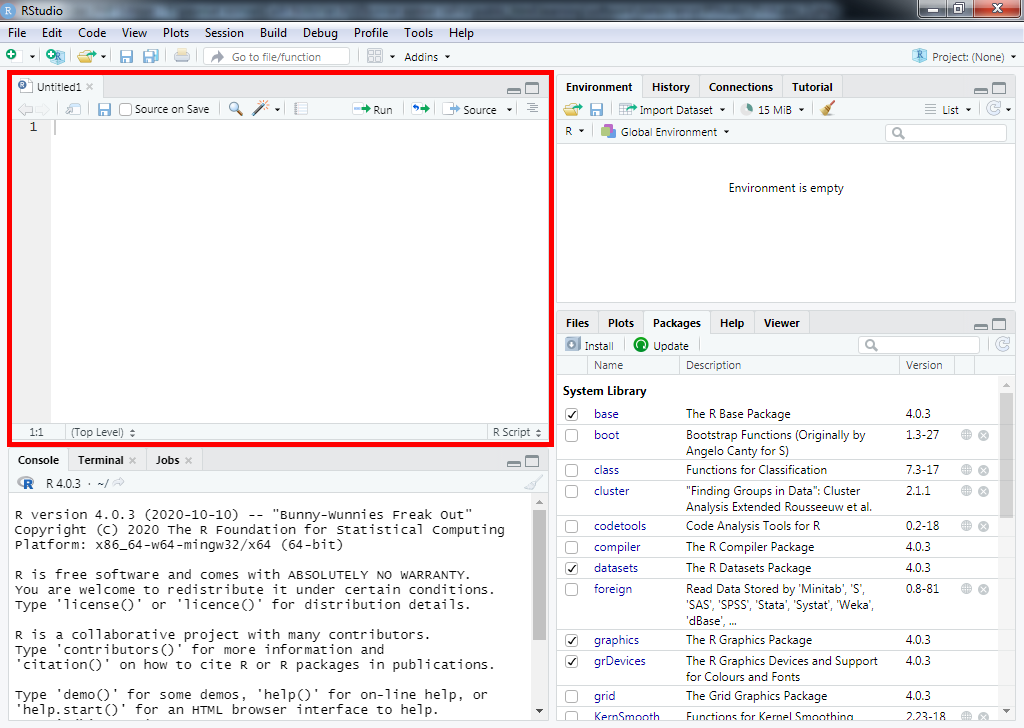Click the Go to file/function field
This screenshot has width=1024, height=728.
[x=276, y=57]
